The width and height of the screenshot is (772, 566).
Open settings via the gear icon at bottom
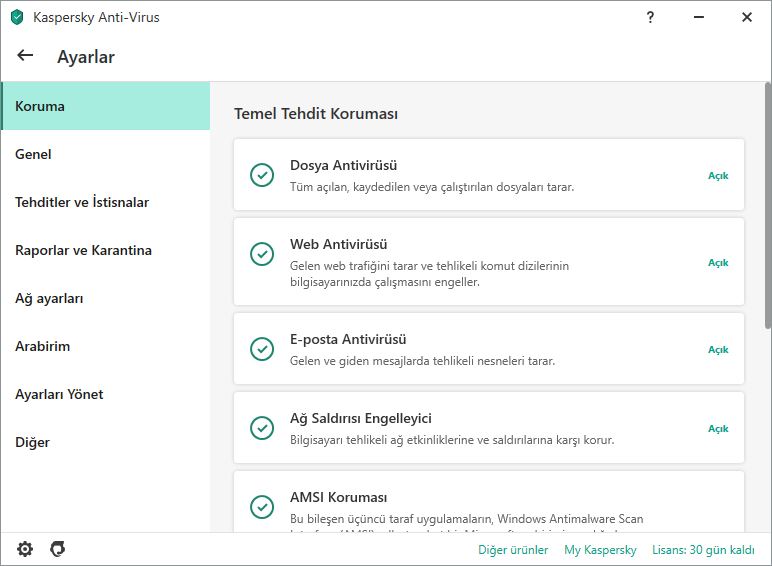click(25, 549)
